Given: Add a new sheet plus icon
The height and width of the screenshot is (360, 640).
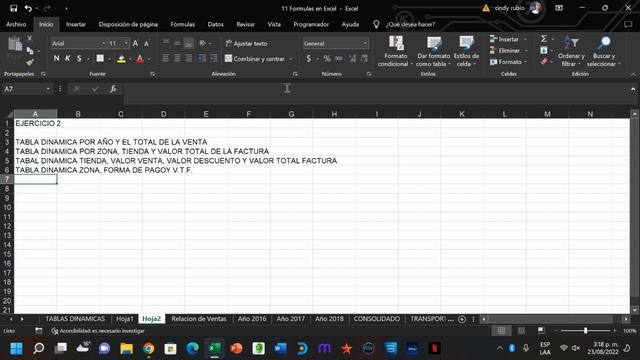Looking at the screenshot, I should [462, 319].
